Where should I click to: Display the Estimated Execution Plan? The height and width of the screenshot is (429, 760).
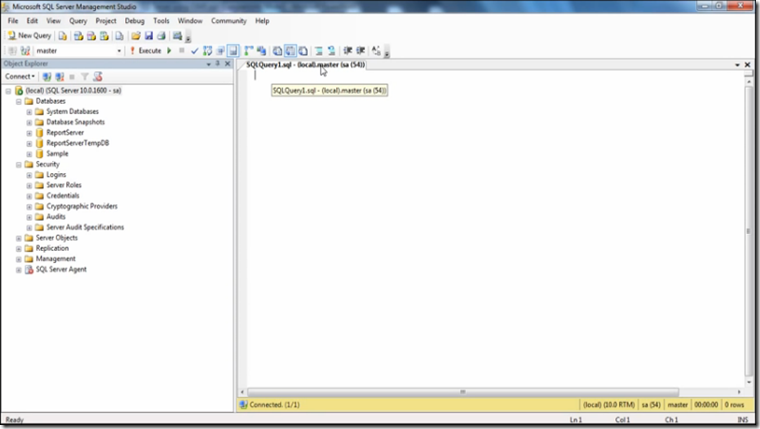[x=207, y=50]
